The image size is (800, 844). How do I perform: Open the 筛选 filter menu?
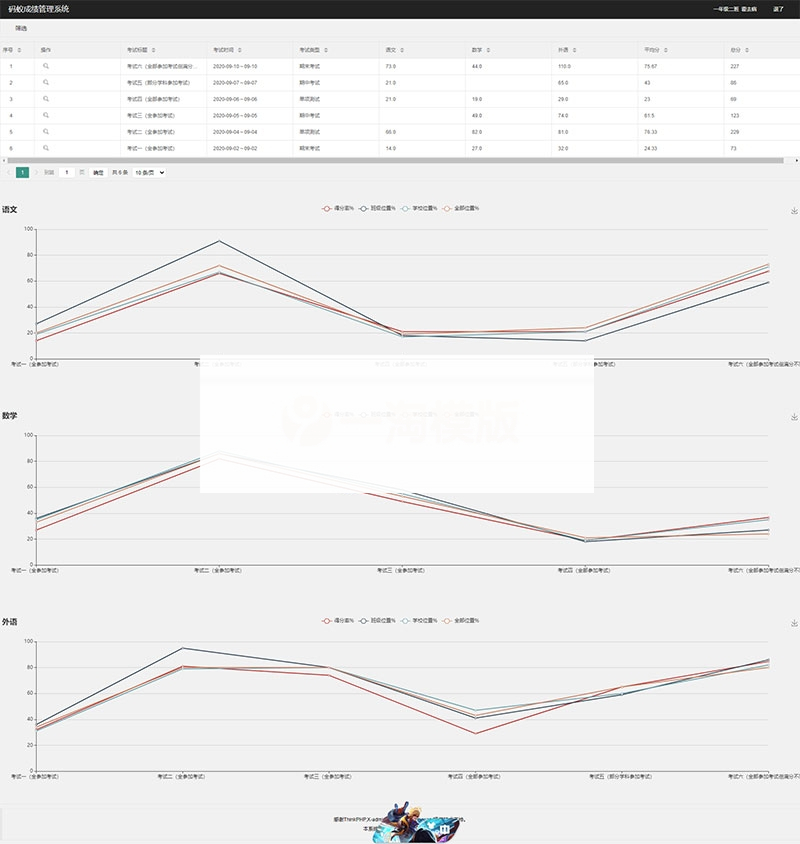coord(21,28)
